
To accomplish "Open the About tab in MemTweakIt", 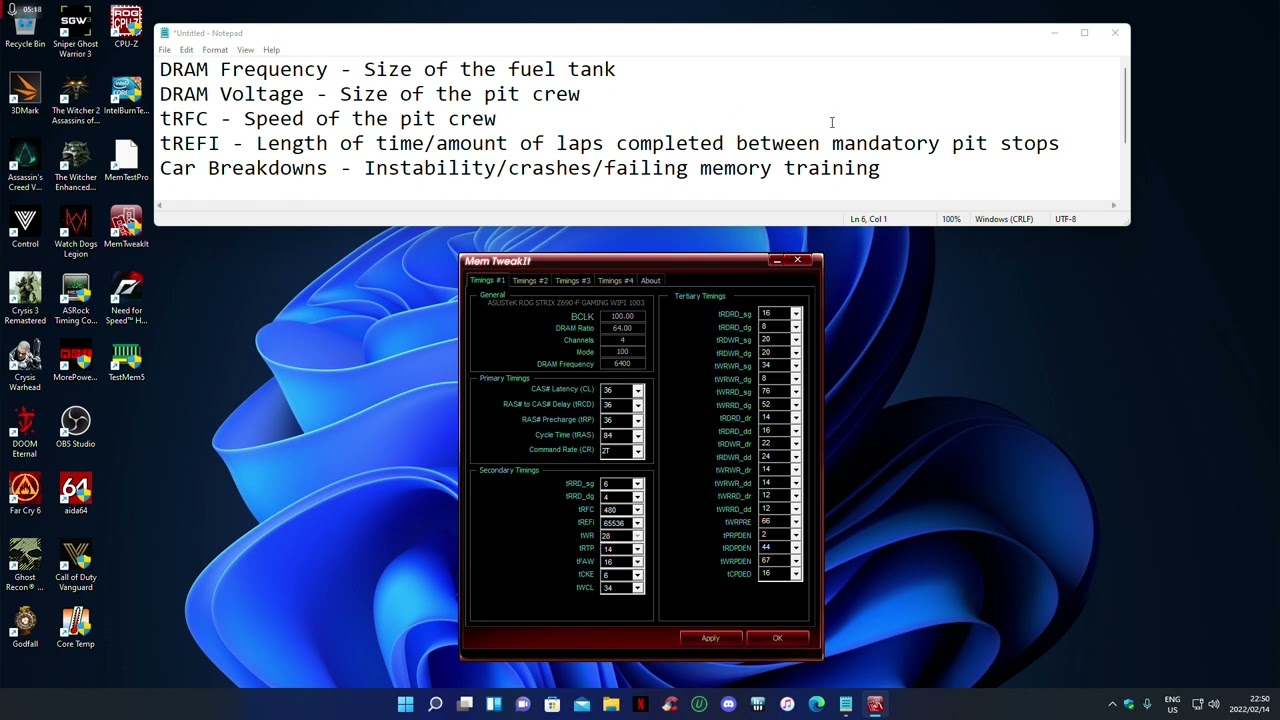I will [650, 281].
